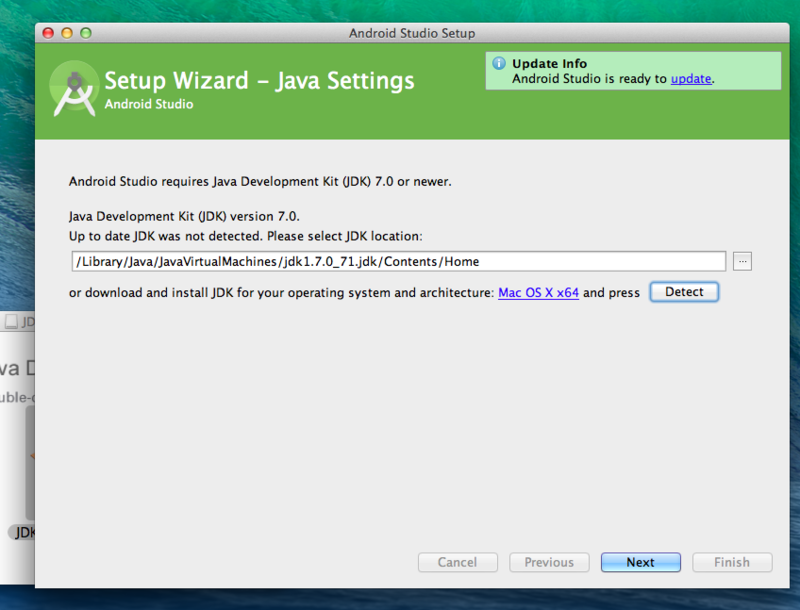Click the Setup Wizard – Java Settings title
Image resolution: width=800 pixels, height=610 pixels.
pyautogui.click(x=259, y=81)
